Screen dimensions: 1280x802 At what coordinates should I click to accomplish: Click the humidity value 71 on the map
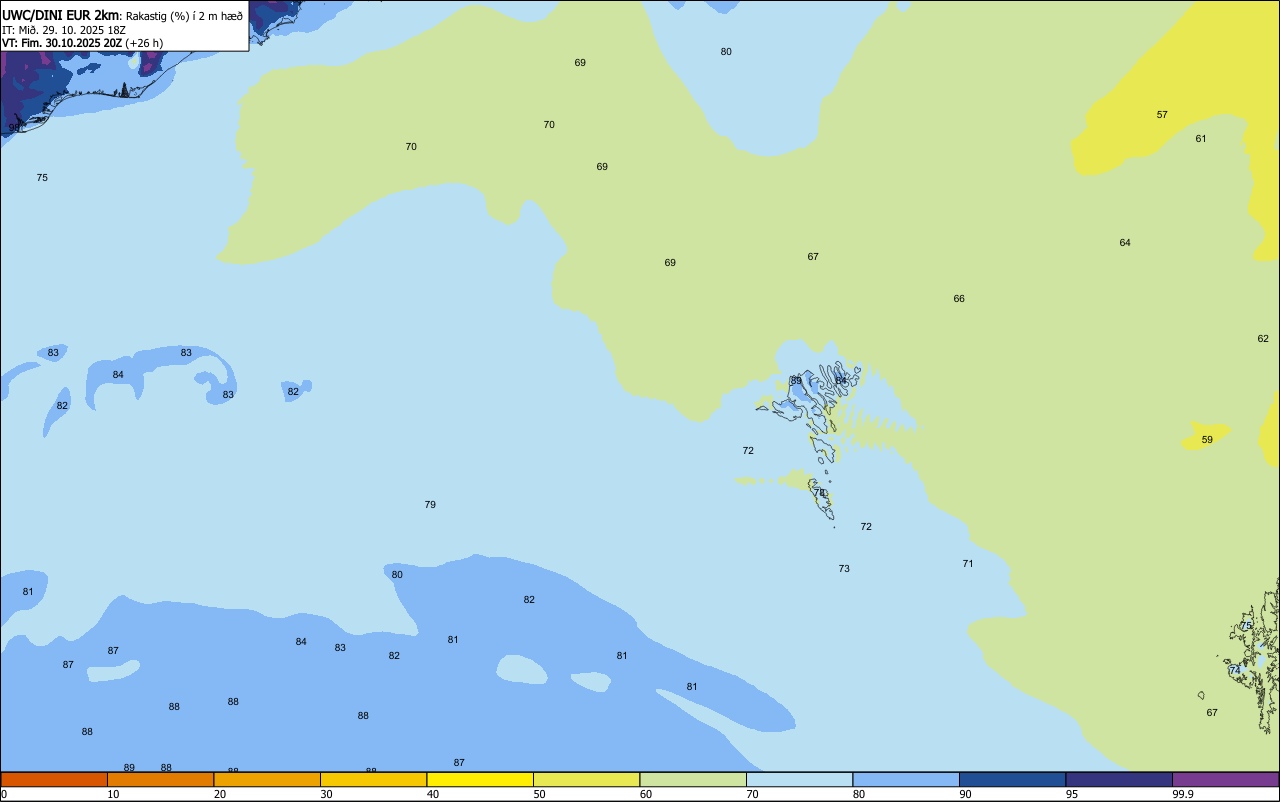[x=968, y=564]
